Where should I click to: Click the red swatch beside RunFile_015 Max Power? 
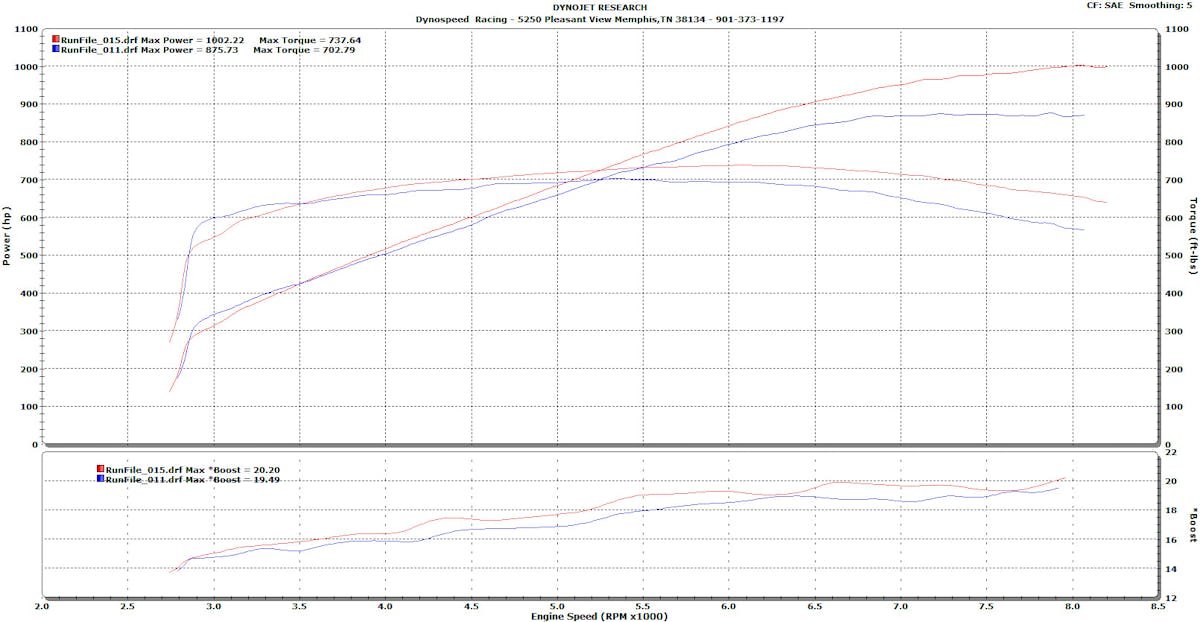tap(56, 40)
